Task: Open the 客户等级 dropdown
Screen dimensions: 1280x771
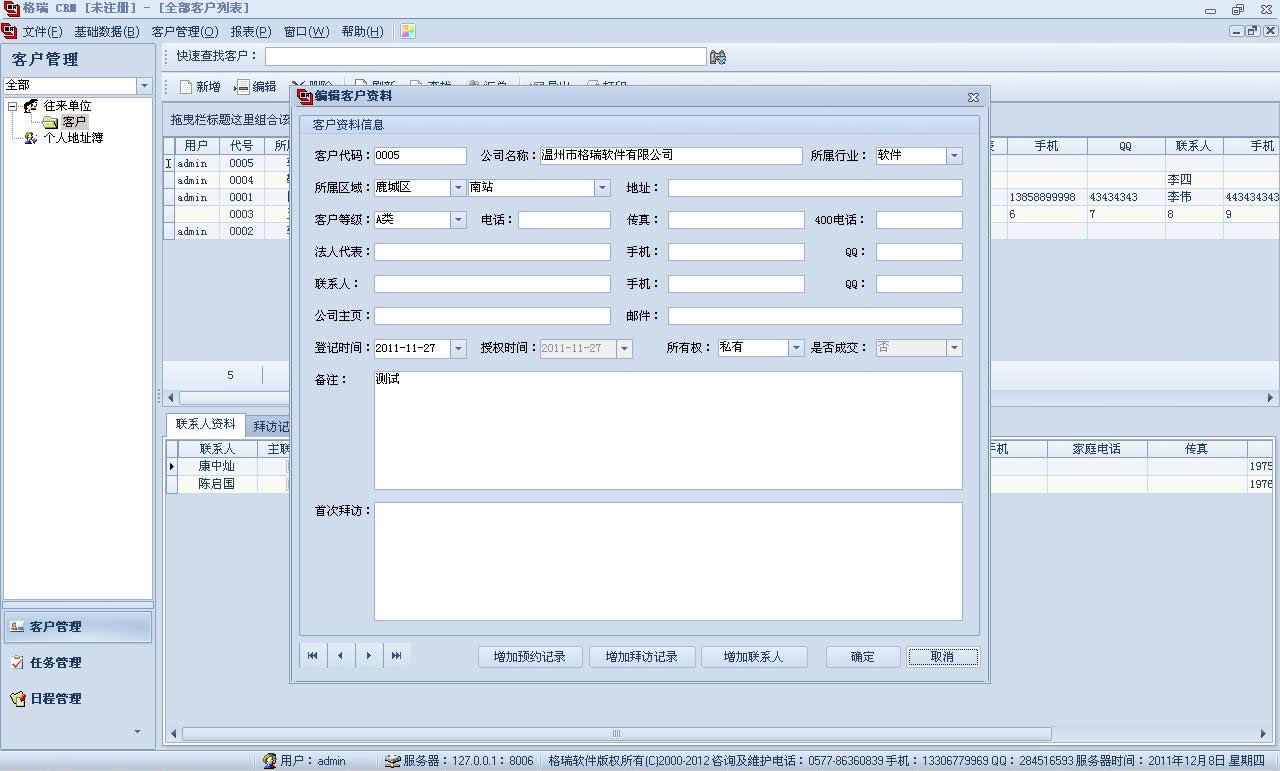Action: pos(458,220)
